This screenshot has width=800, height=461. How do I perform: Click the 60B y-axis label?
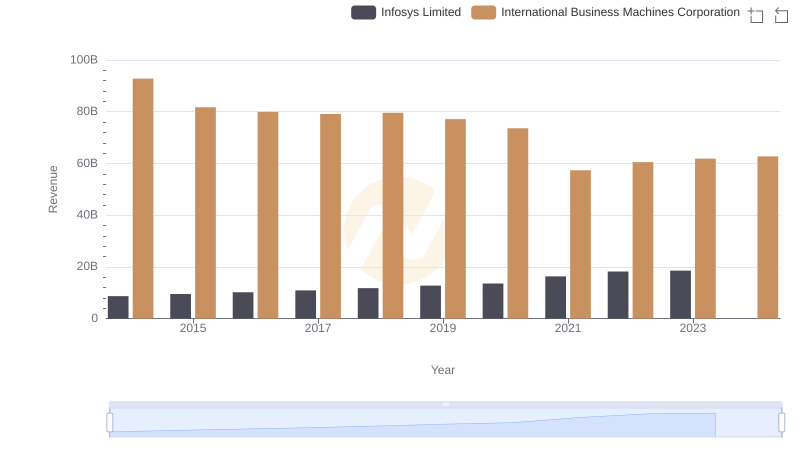tap(87, 163)
